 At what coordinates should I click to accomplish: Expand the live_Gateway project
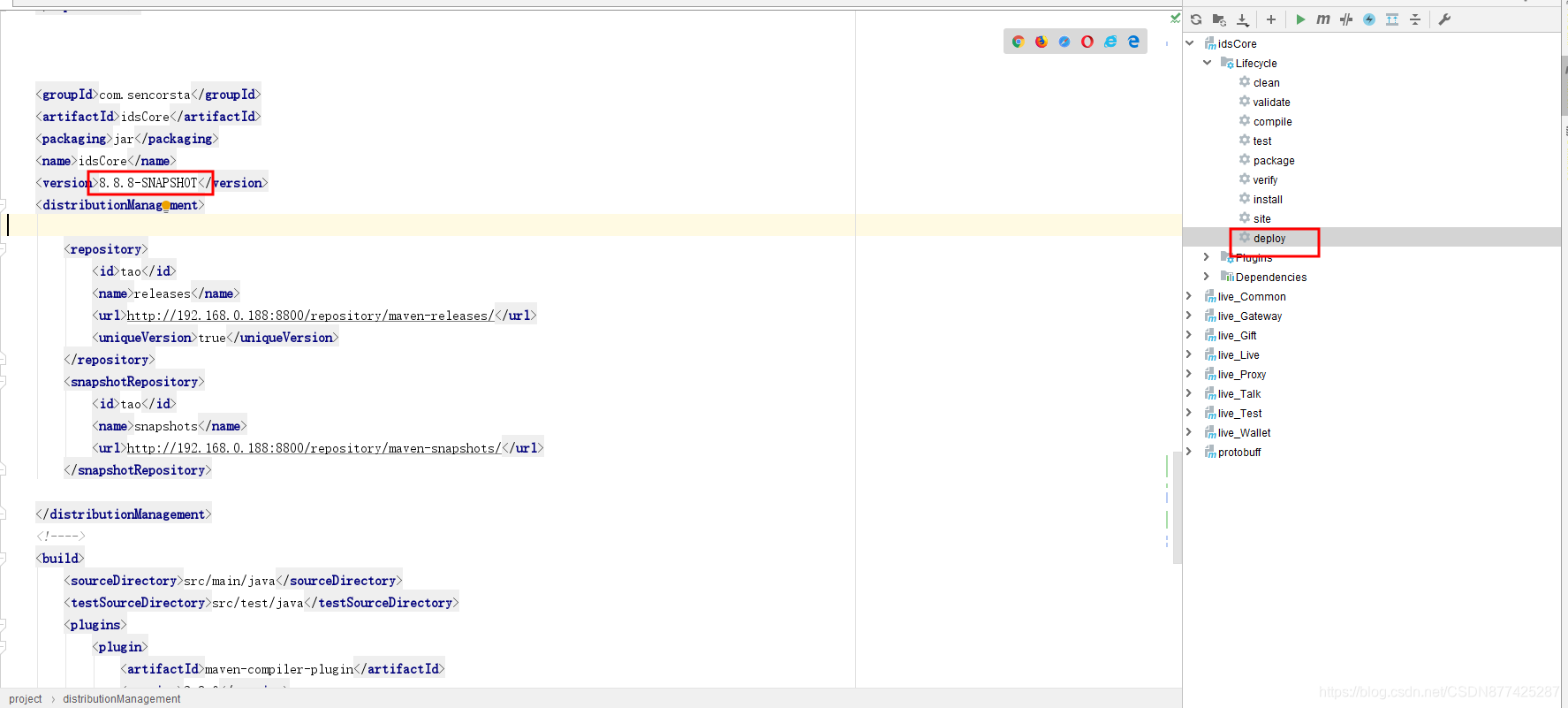[x=1189, y=316]
